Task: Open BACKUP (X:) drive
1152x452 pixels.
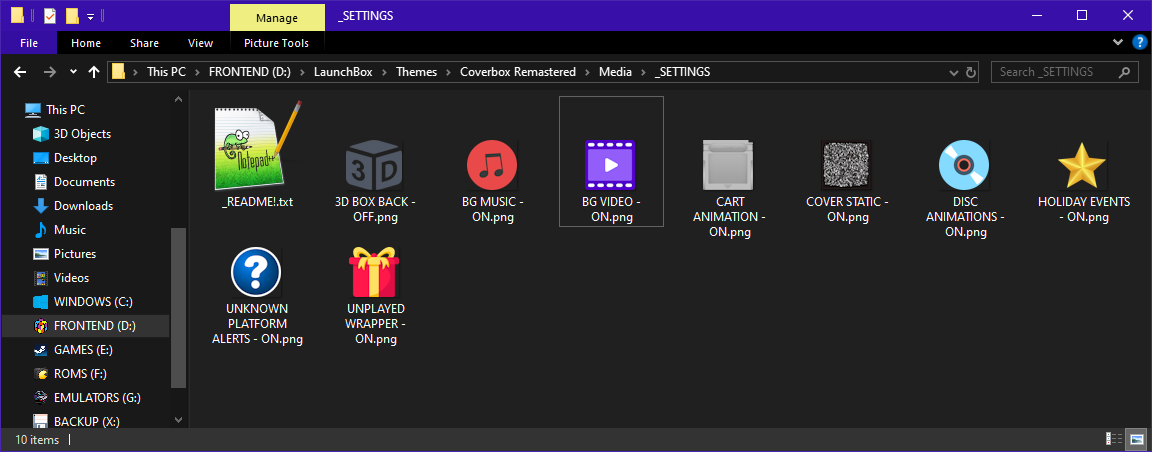Action: (x=87, y=422)
